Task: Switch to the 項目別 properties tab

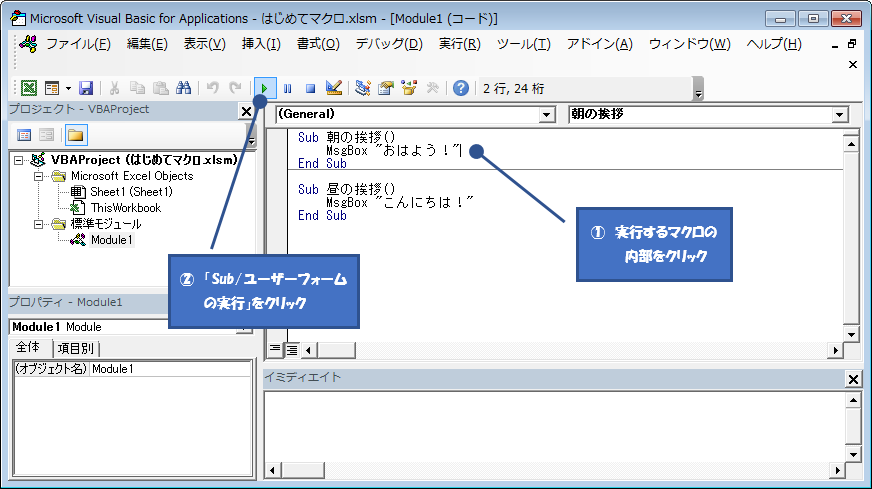Action: [x=76, y=349]
